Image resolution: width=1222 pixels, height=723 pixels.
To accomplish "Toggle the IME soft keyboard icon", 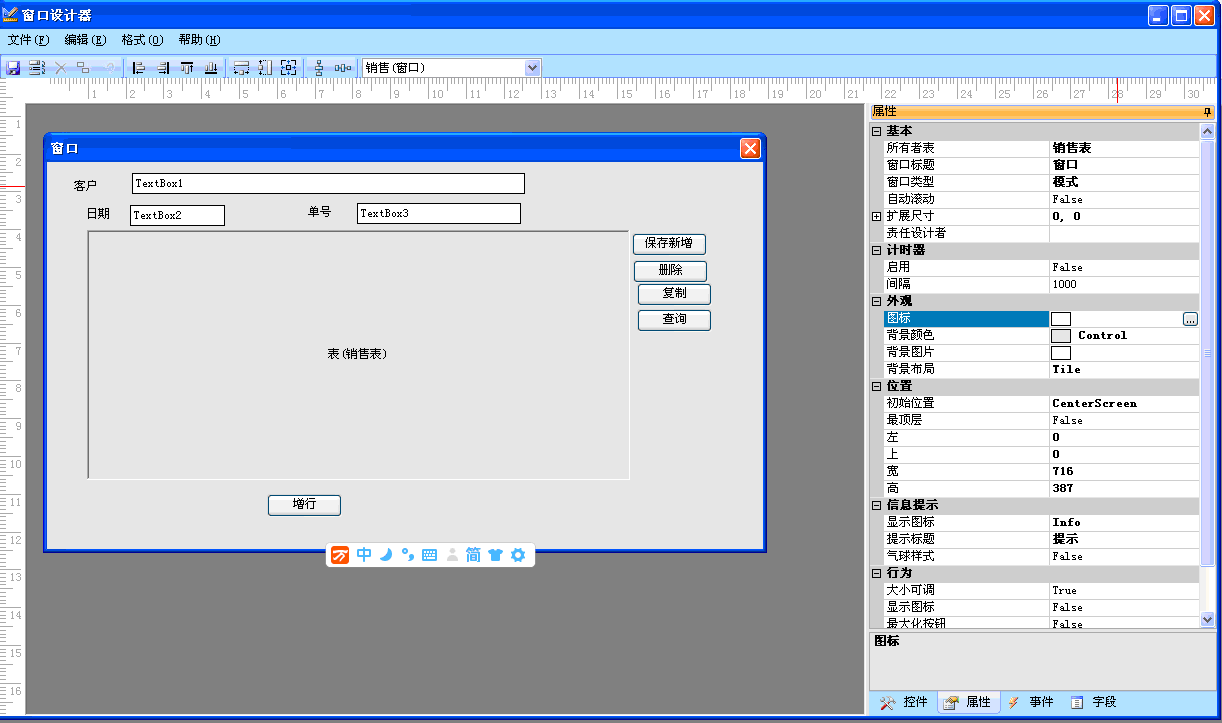I will (x=429, y=555).
